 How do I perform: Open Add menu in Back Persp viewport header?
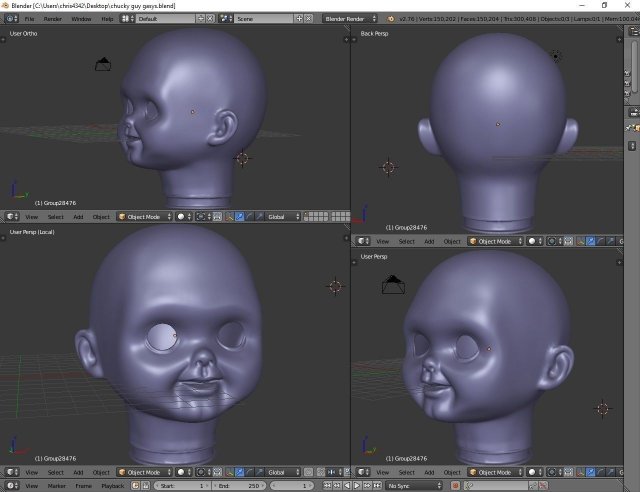(429, 241)
